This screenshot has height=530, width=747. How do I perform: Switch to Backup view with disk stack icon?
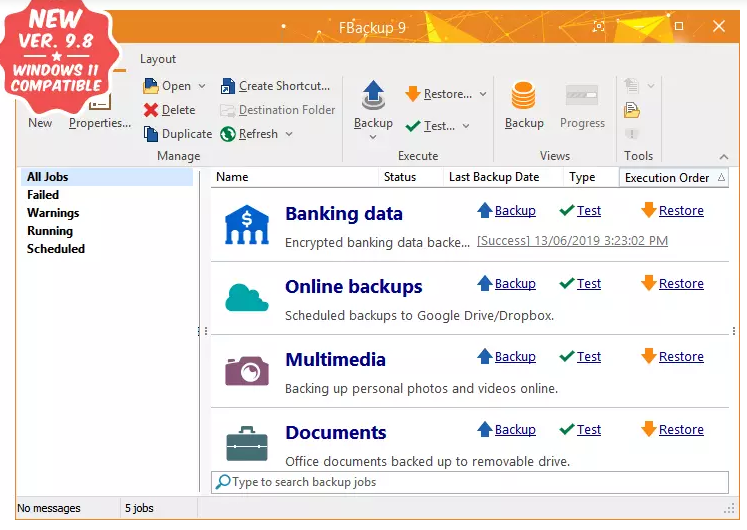point(524,105)
